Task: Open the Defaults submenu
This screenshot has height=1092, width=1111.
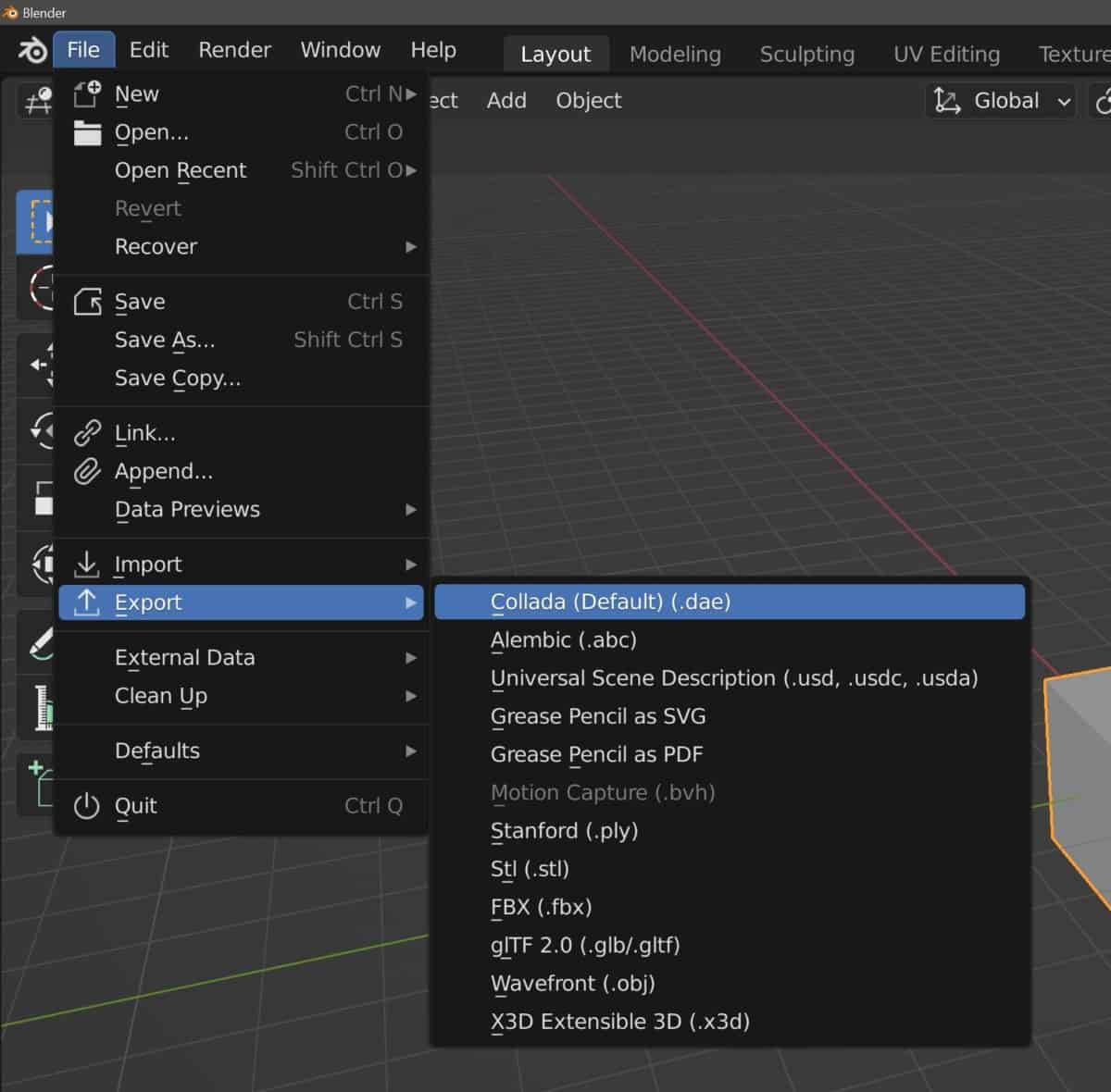Action: pyautogui.click(x=156, y=751)
